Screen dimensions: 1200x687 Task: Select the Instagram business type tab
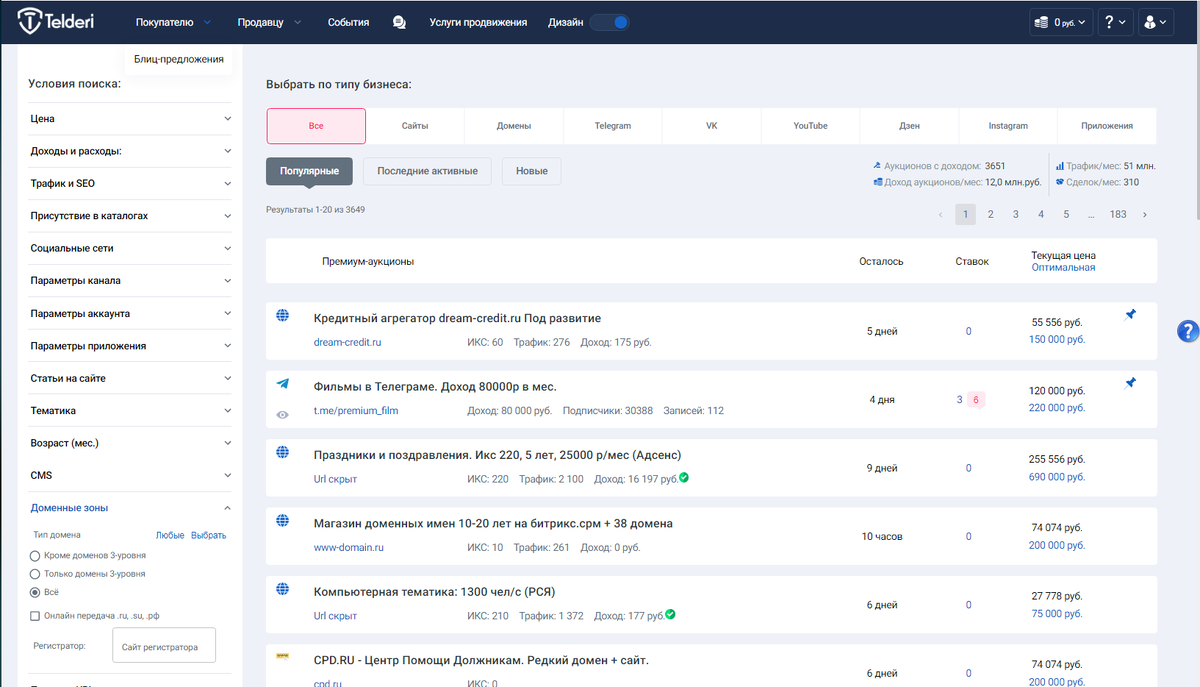(1008, 126)
